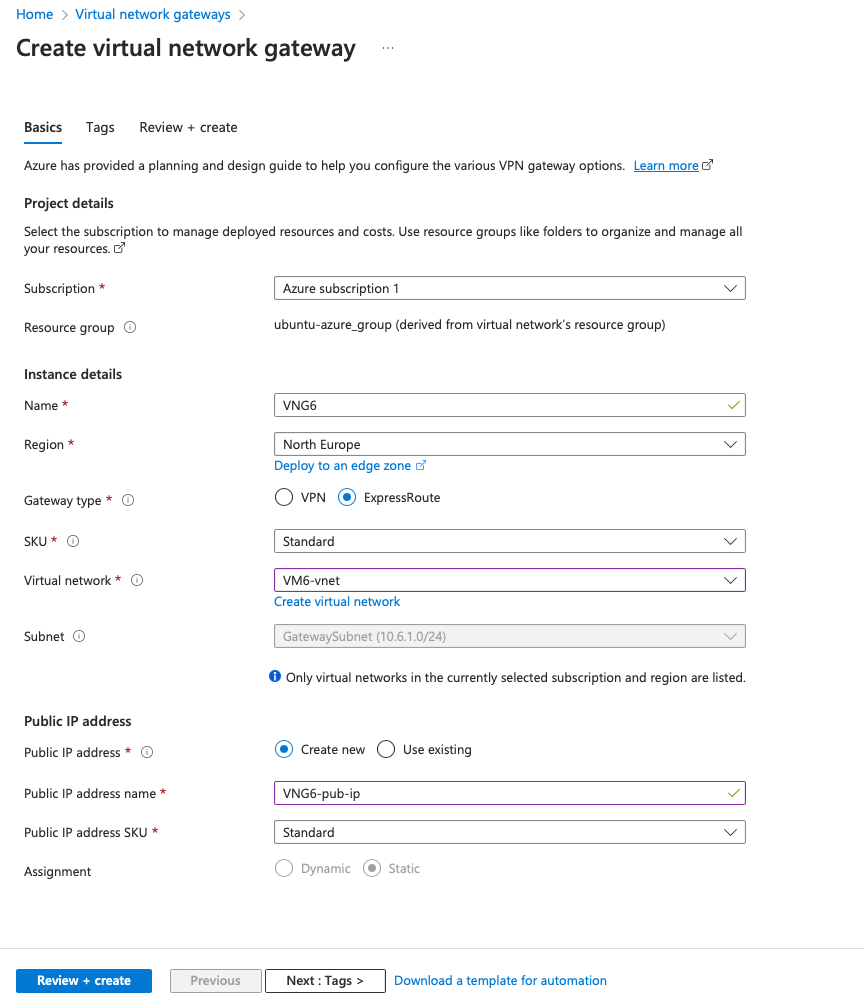Open Deploy to an edge zone link
The height and width of the screenshot is (1006, 864).
343,465
